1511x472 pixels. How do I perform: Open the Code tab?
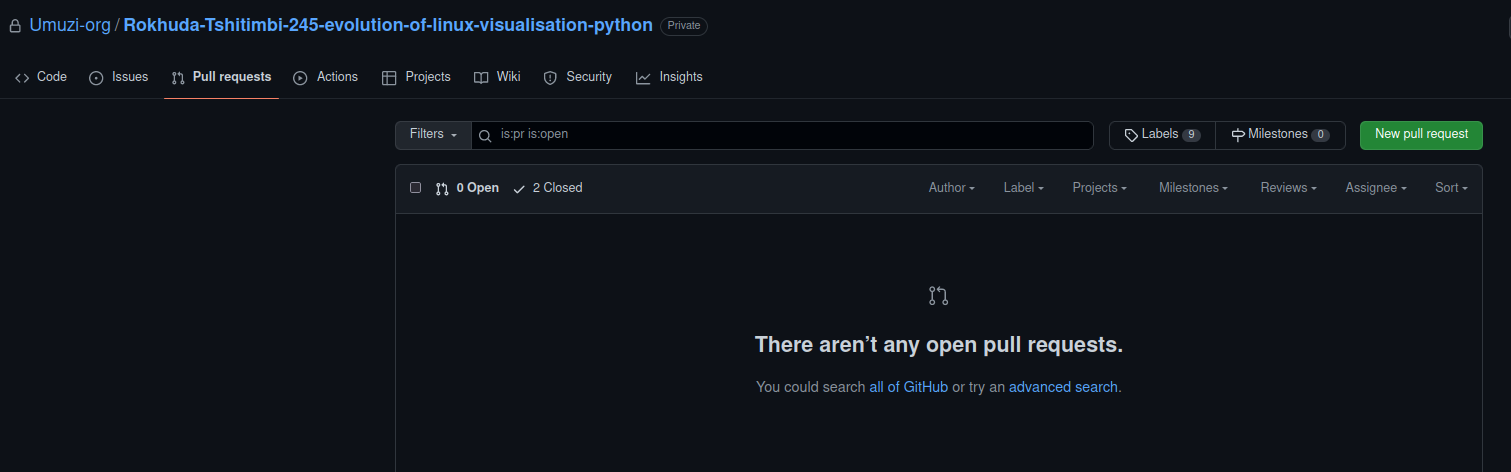pos(41,77)
